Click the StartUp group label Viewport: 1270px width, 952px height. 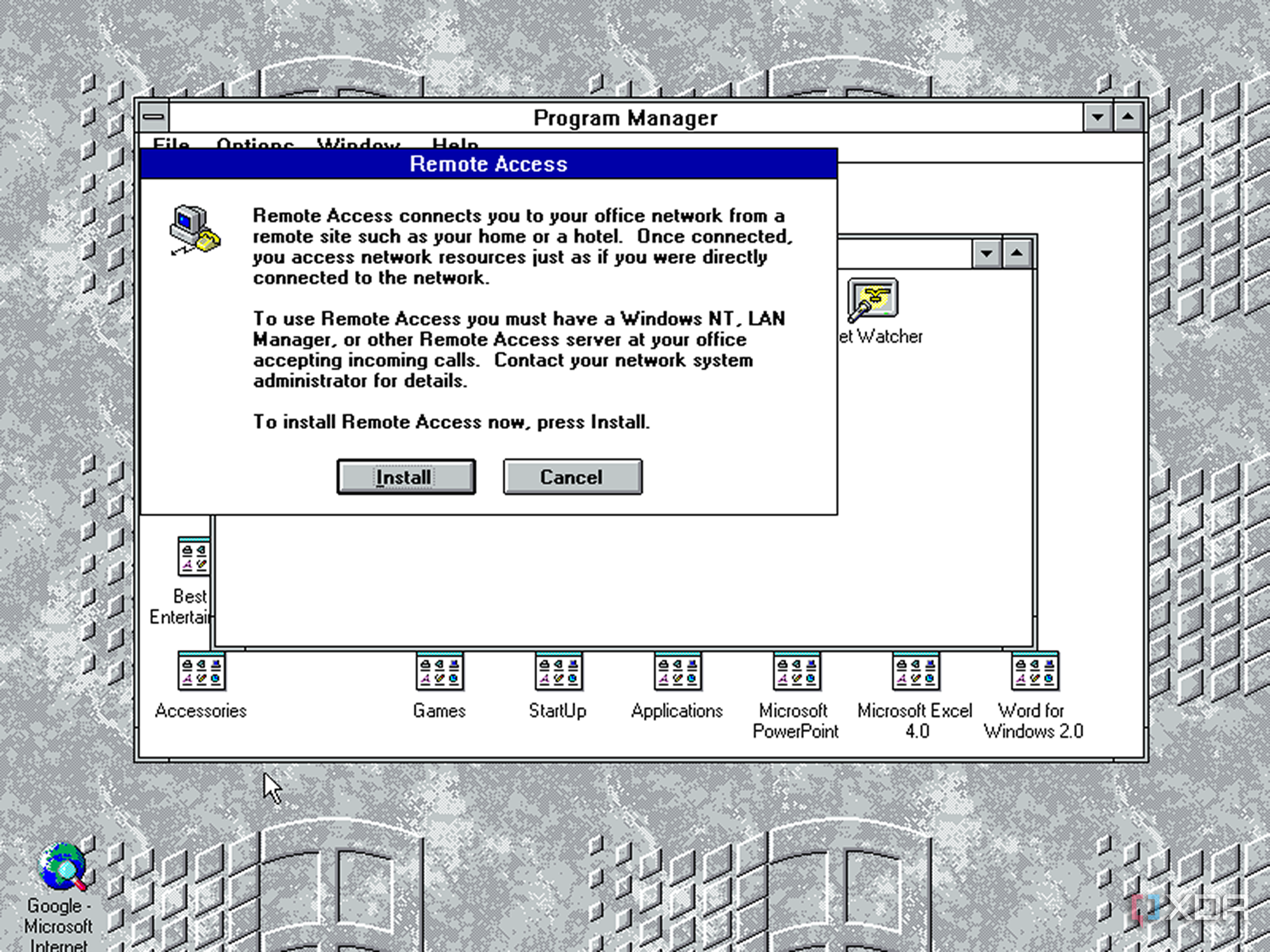point(558,711)
